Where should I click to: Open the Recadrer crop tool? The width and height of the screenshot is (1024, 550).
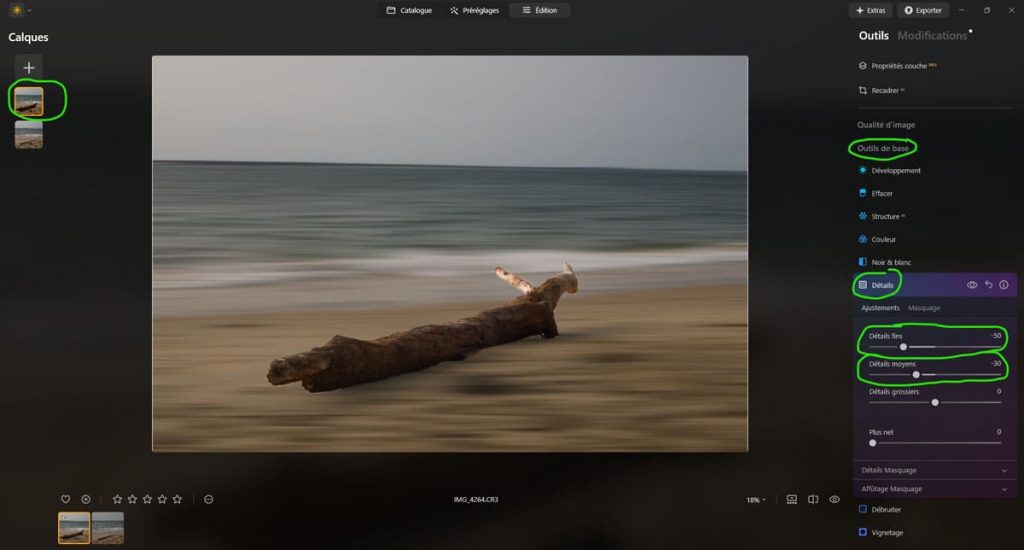pyautogui.click(x=884, y=90)
